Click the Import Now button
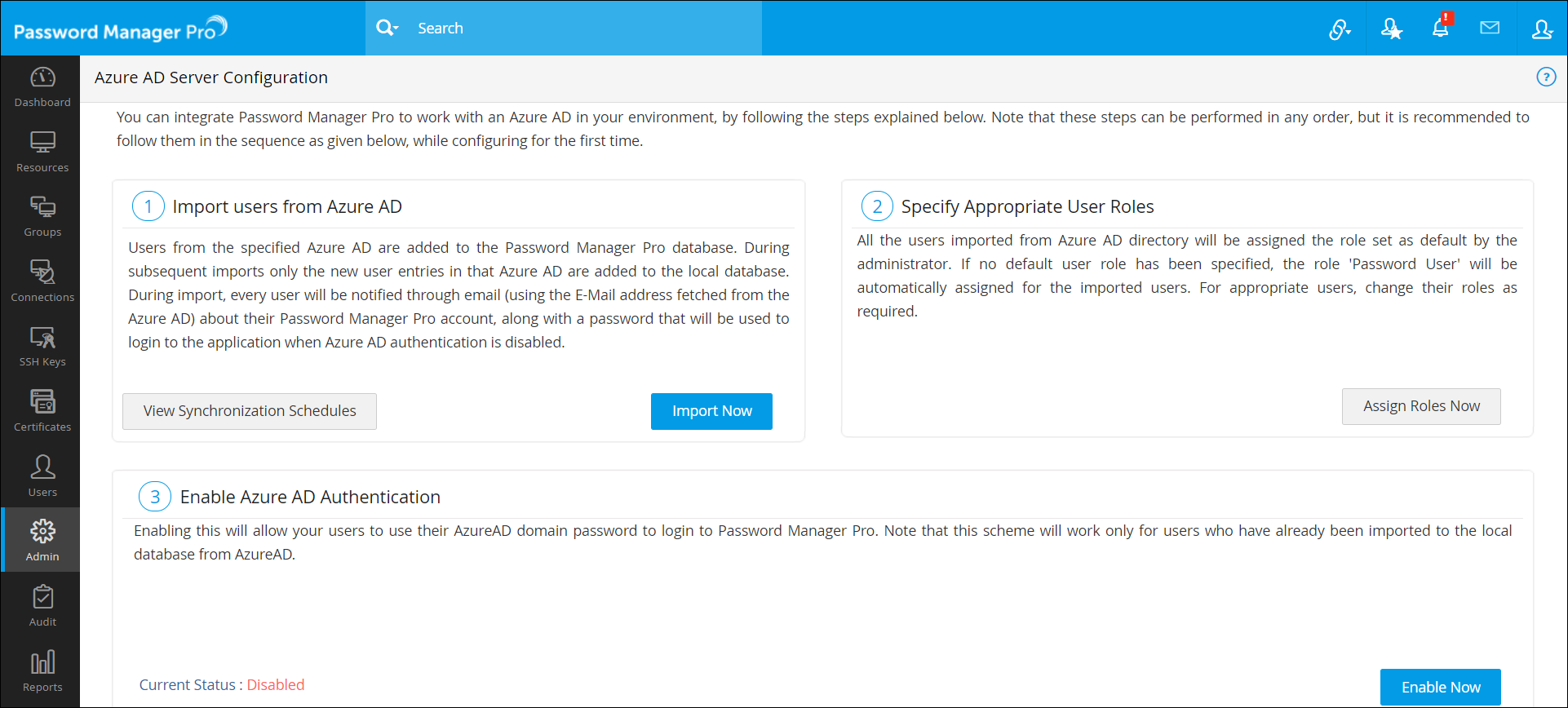 711,411
